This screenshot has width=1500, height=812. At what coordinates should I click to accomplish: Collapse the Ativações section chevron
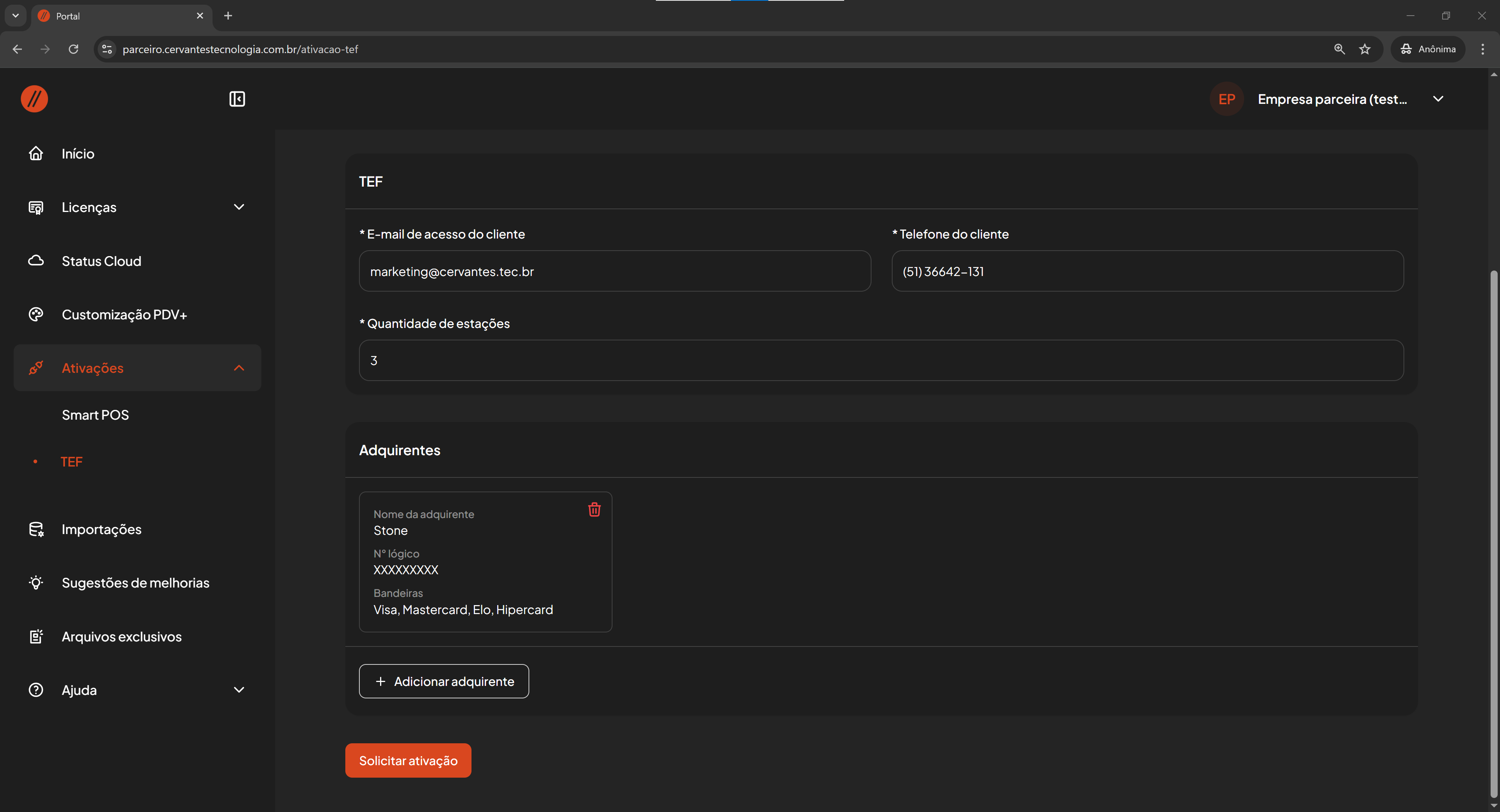239,368
